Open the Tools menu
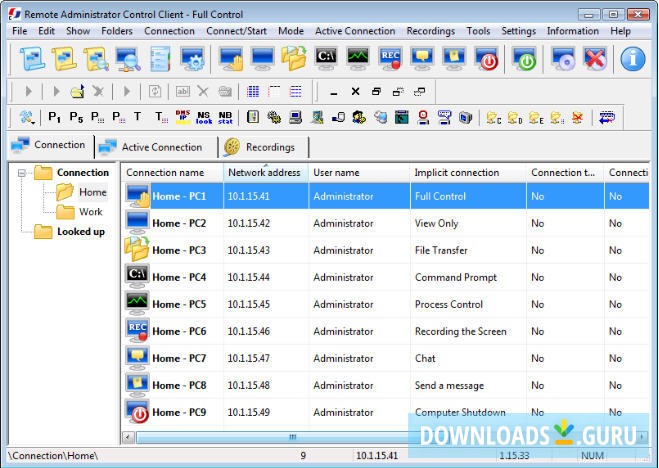The image size is (659, 468). [478, 31]
